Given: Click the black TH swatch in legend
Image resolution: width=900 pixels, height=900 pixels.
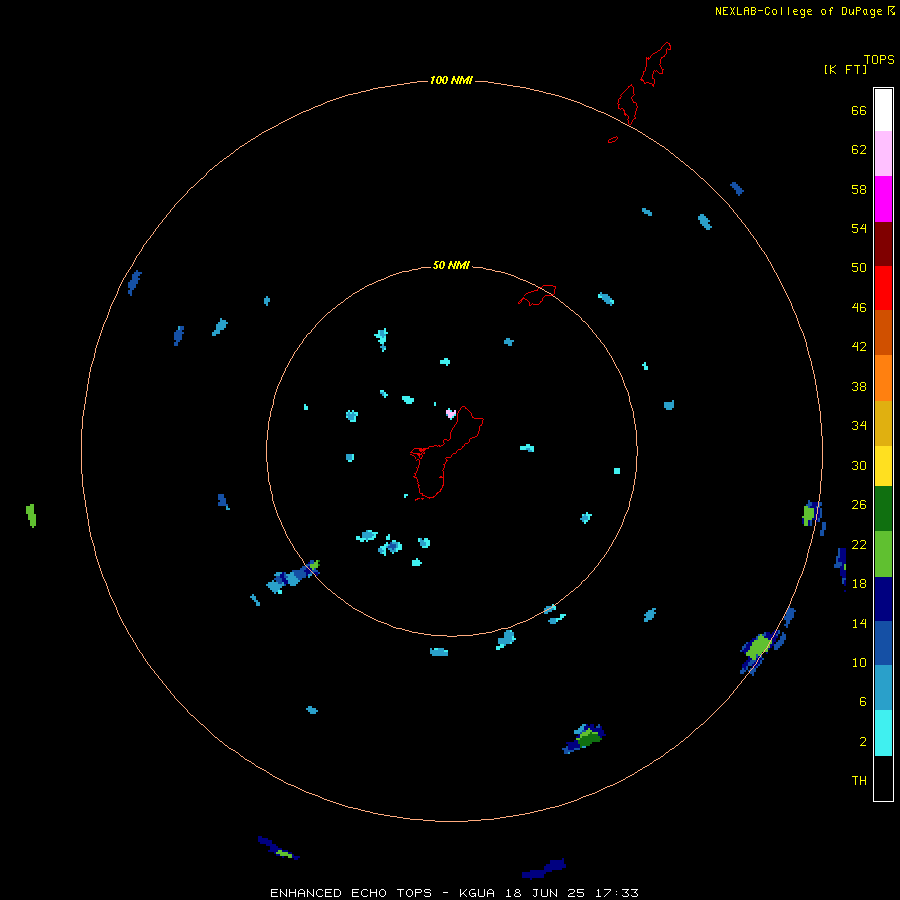Looking at the screenshot, I should pyautogui.click(x=883, y=778).
